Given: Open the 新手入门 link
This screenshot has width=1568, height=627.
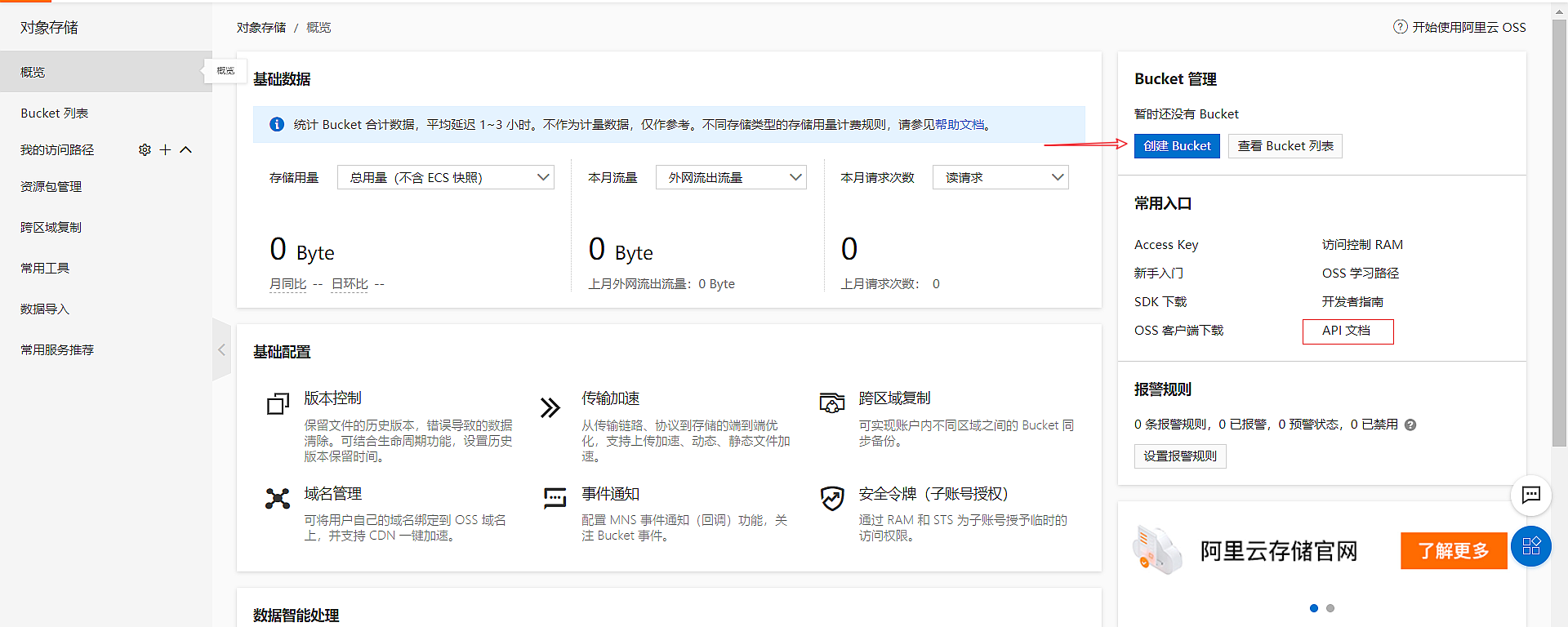Looking at the screenshot, I should pos(1158,273).
